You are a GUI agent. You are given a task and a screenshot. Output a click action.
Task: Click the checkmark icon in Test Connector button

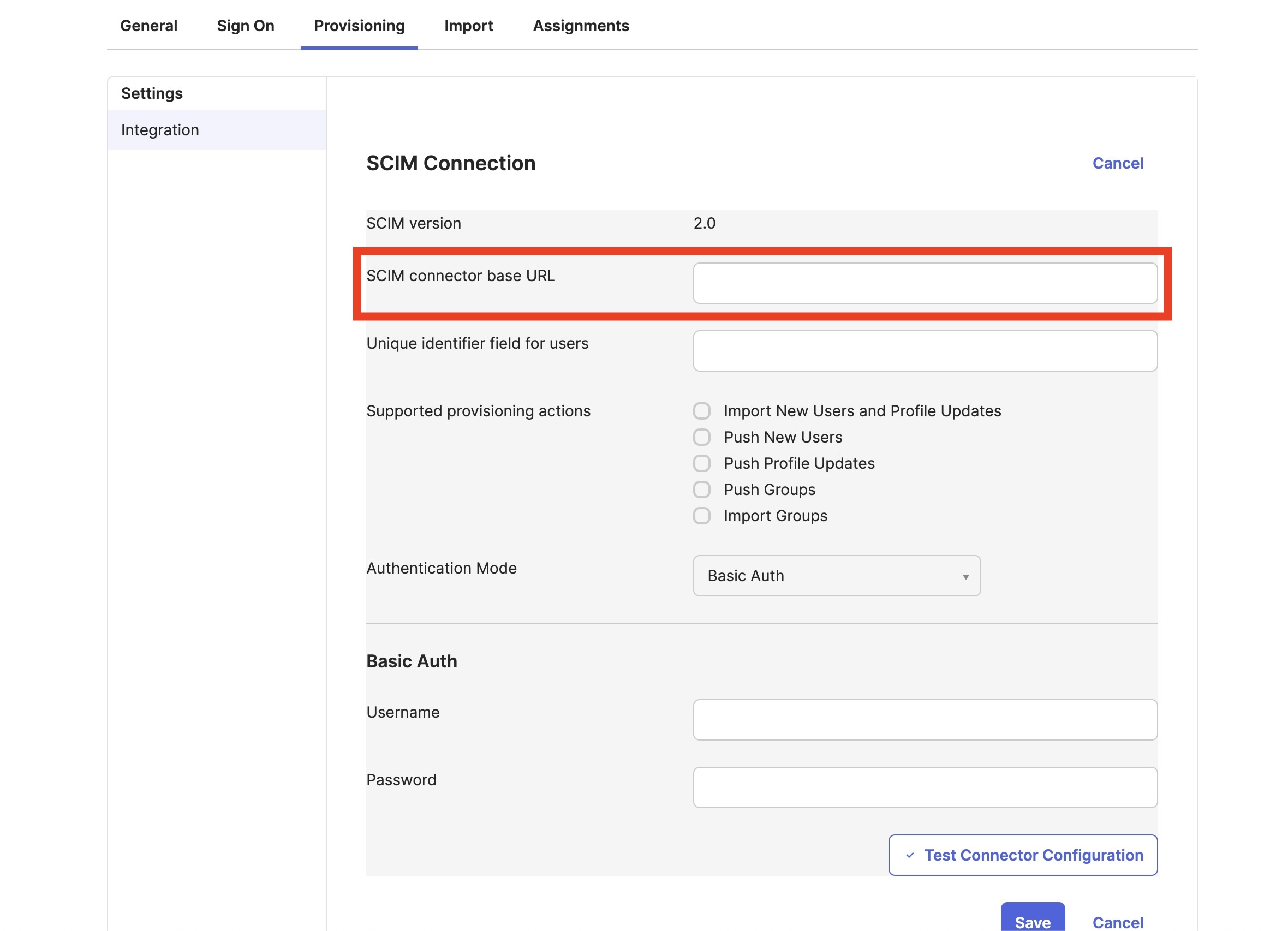tap(909, 855)
